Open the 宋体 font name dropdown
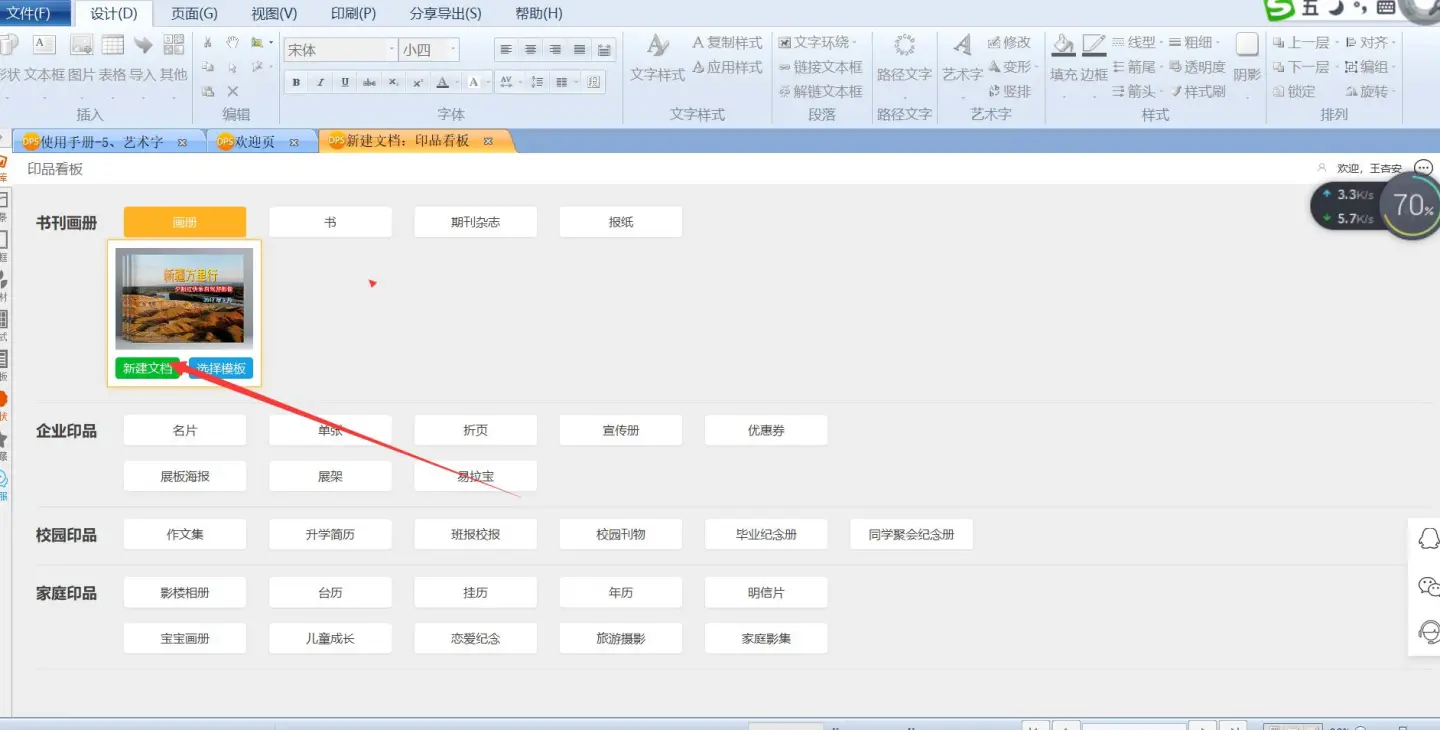The height and width of the screenshot is (730, 1440). pos(391,50)
